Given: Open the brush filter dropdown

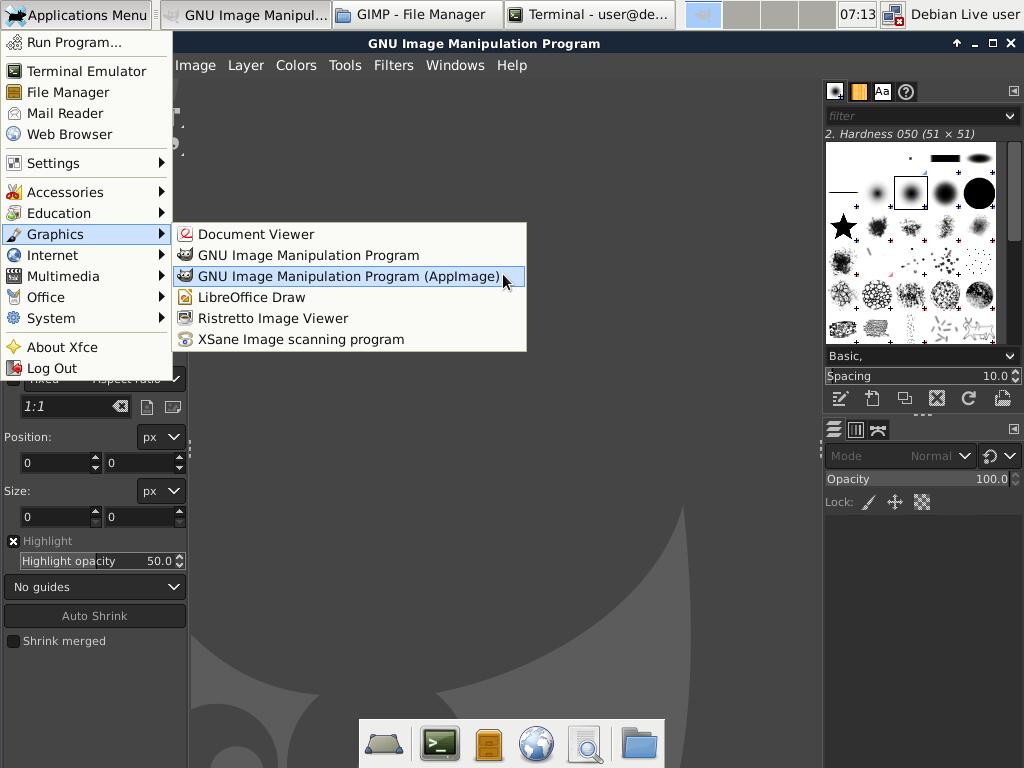Looking at the screenshot, I should pyautogui.click(x=1010, y=116).
